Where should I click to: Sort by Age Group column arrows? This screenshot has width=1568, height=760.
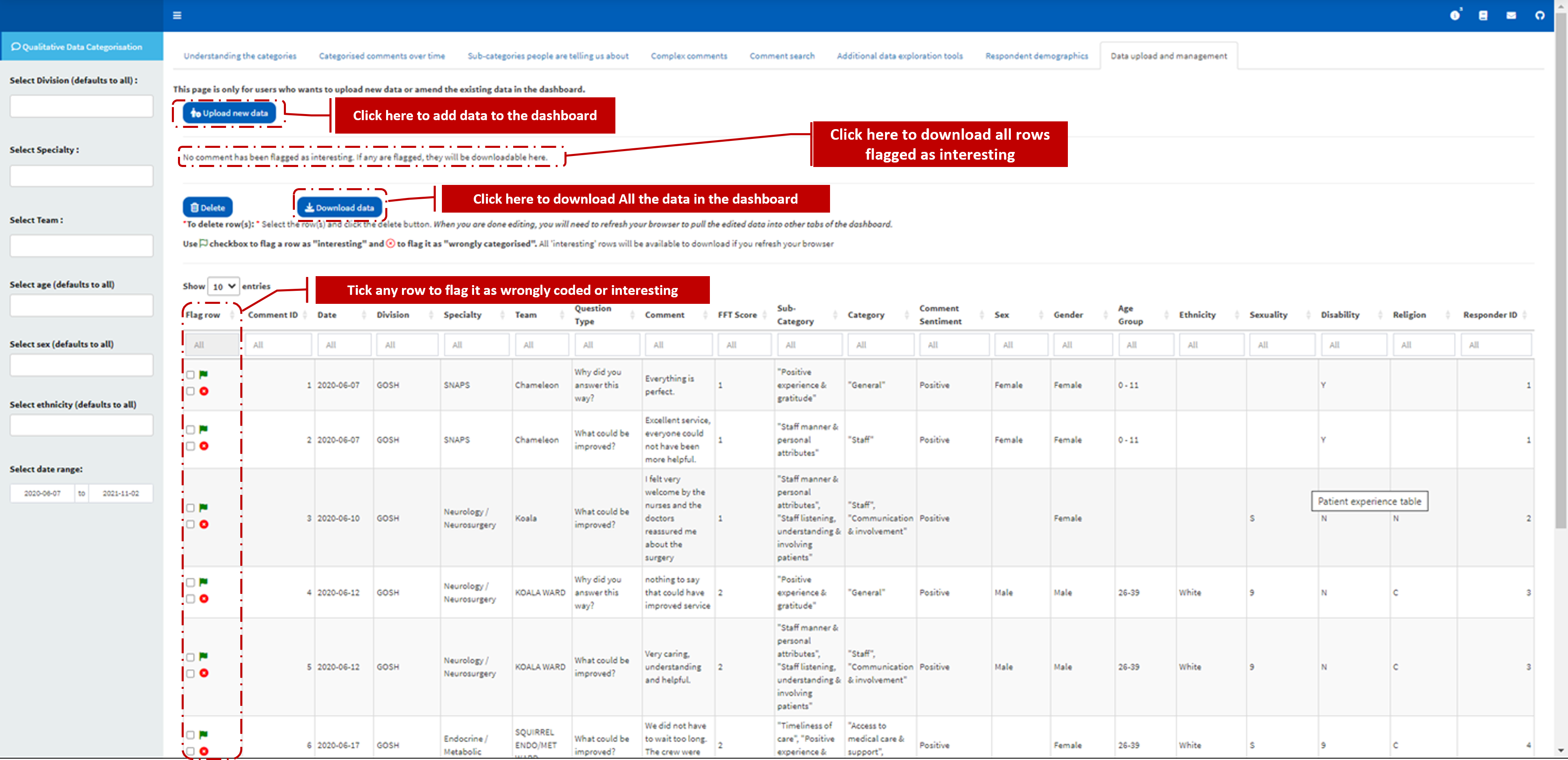pos(1167,315)
